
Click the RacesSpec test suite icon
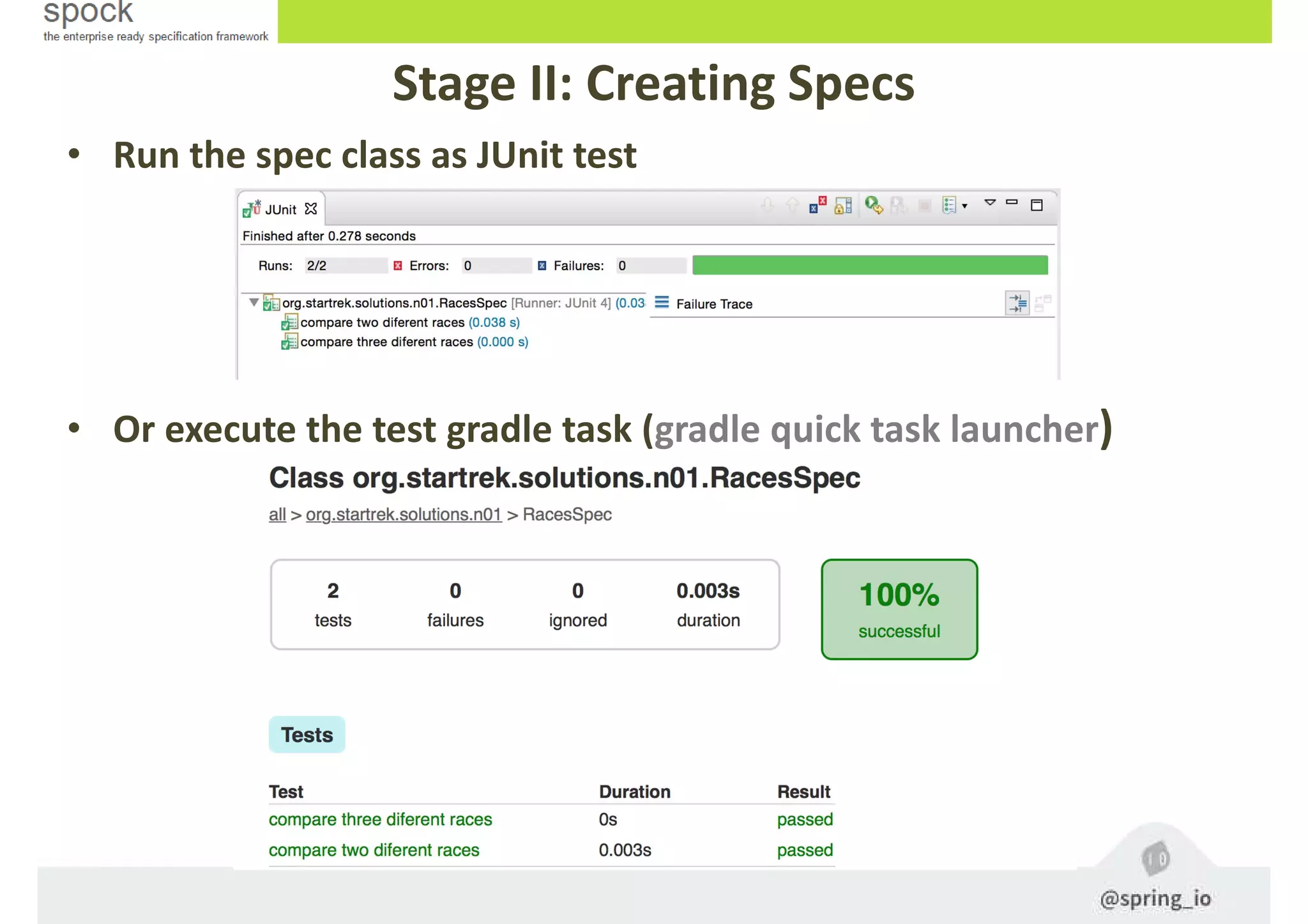point(271,303)
